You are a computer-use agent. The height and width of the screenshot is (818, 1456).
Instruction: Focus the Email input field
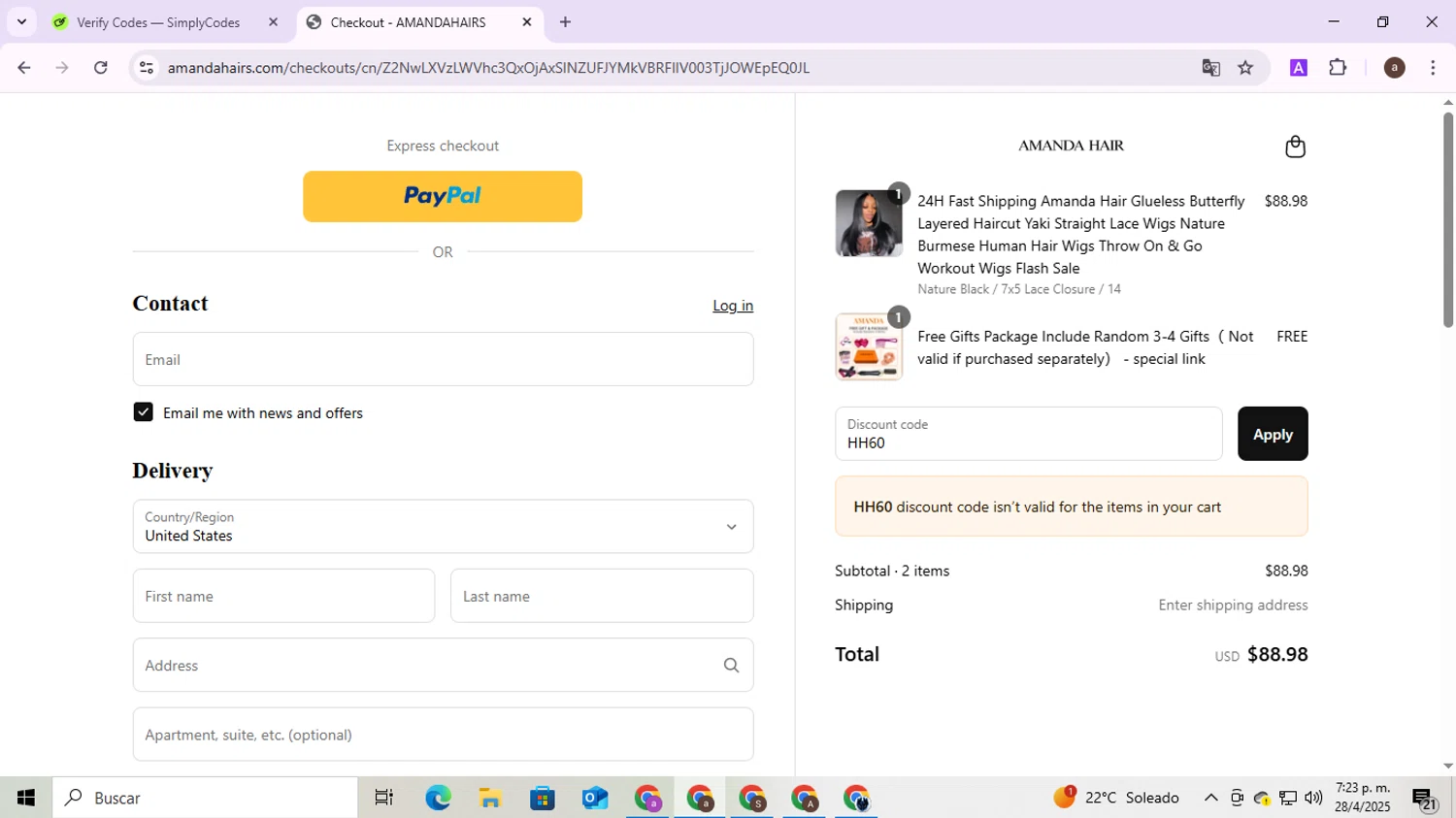[443, 359]
